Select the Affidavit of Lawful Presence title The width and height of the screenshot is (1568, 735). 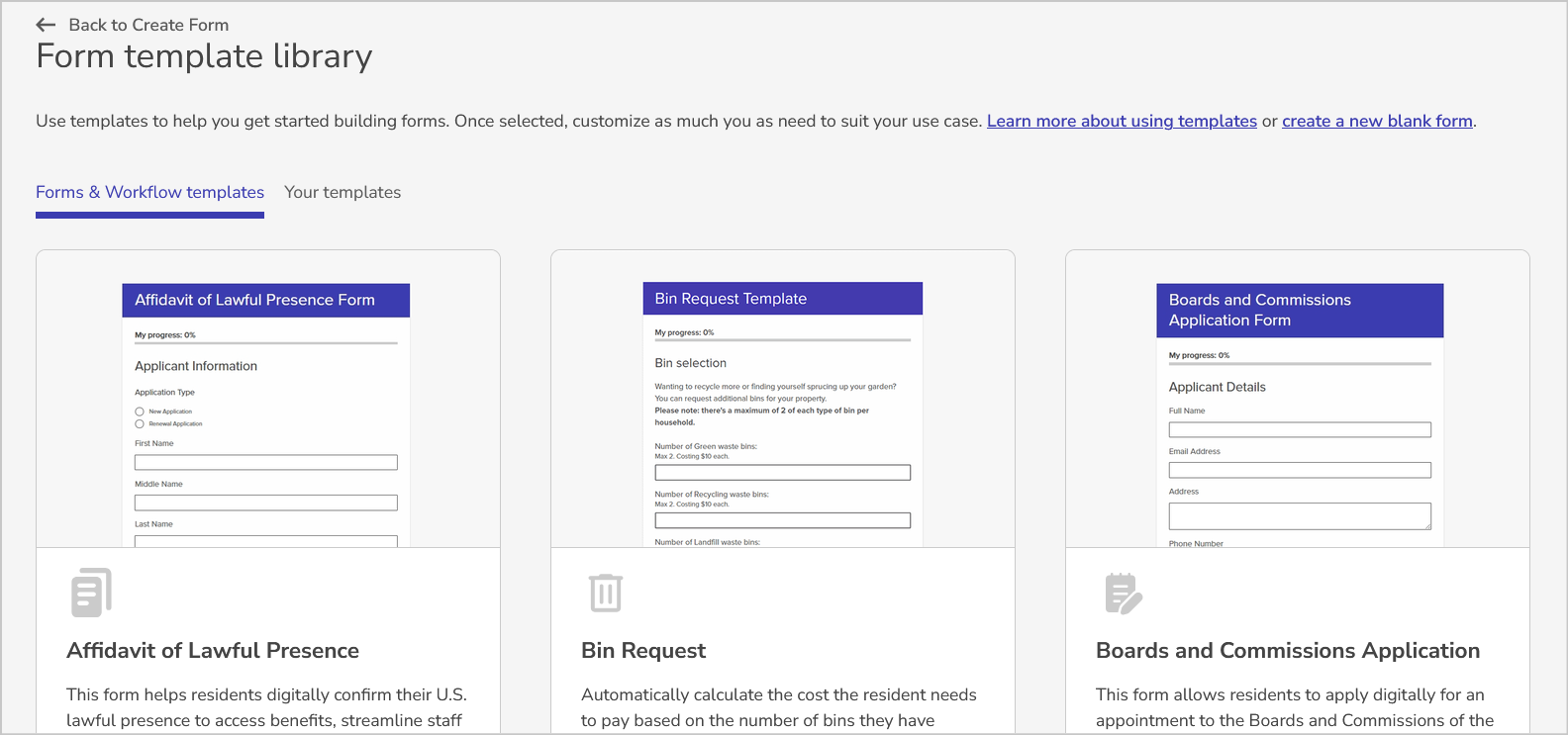(213, 650)
